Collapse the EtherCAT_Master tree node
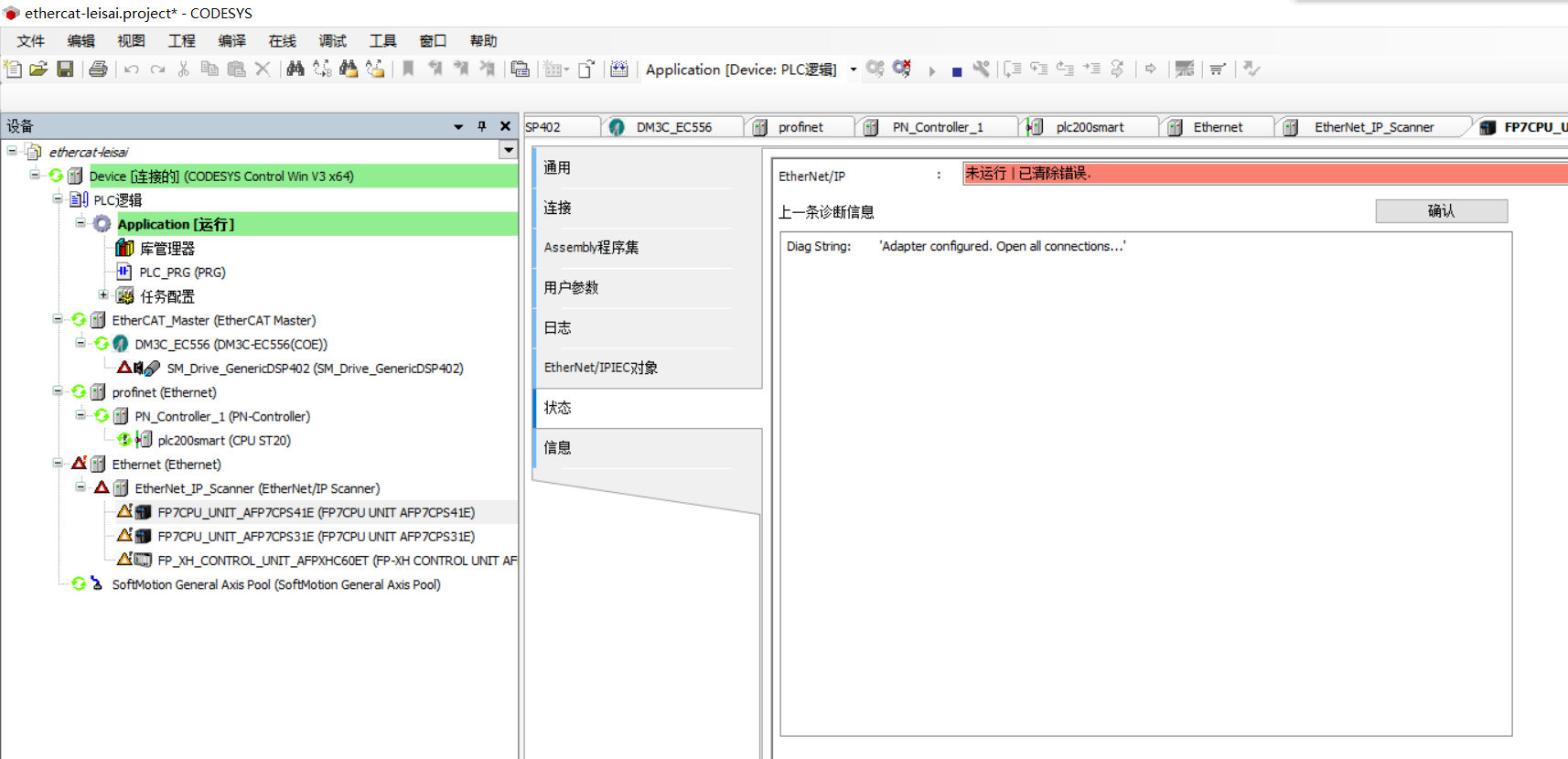Image resolution: width=1568 pixels, height=759 pixels. pyautogui.click(x=58, y=319)
